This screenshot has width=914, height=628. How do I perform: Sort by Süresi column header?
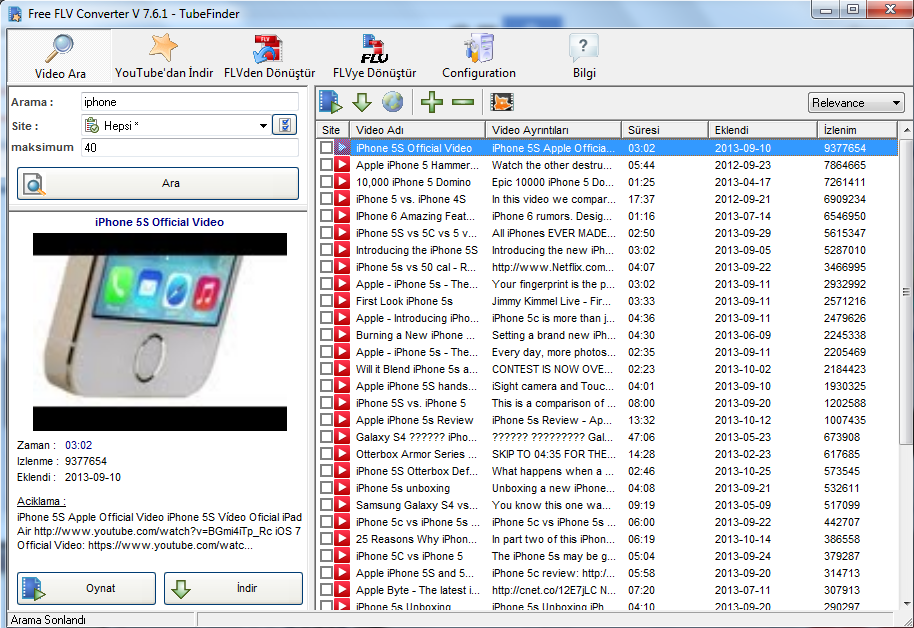[x=665, y=130]
